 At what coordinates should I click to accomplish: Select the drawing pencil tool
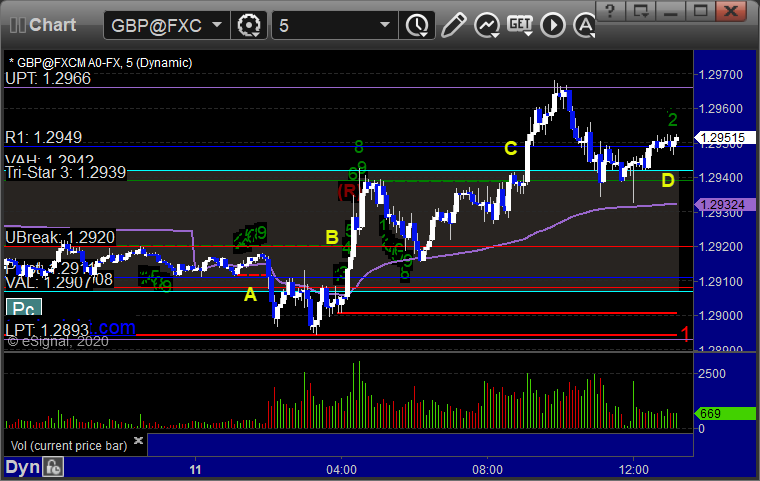pyautogui.click(x=453, y=25)
